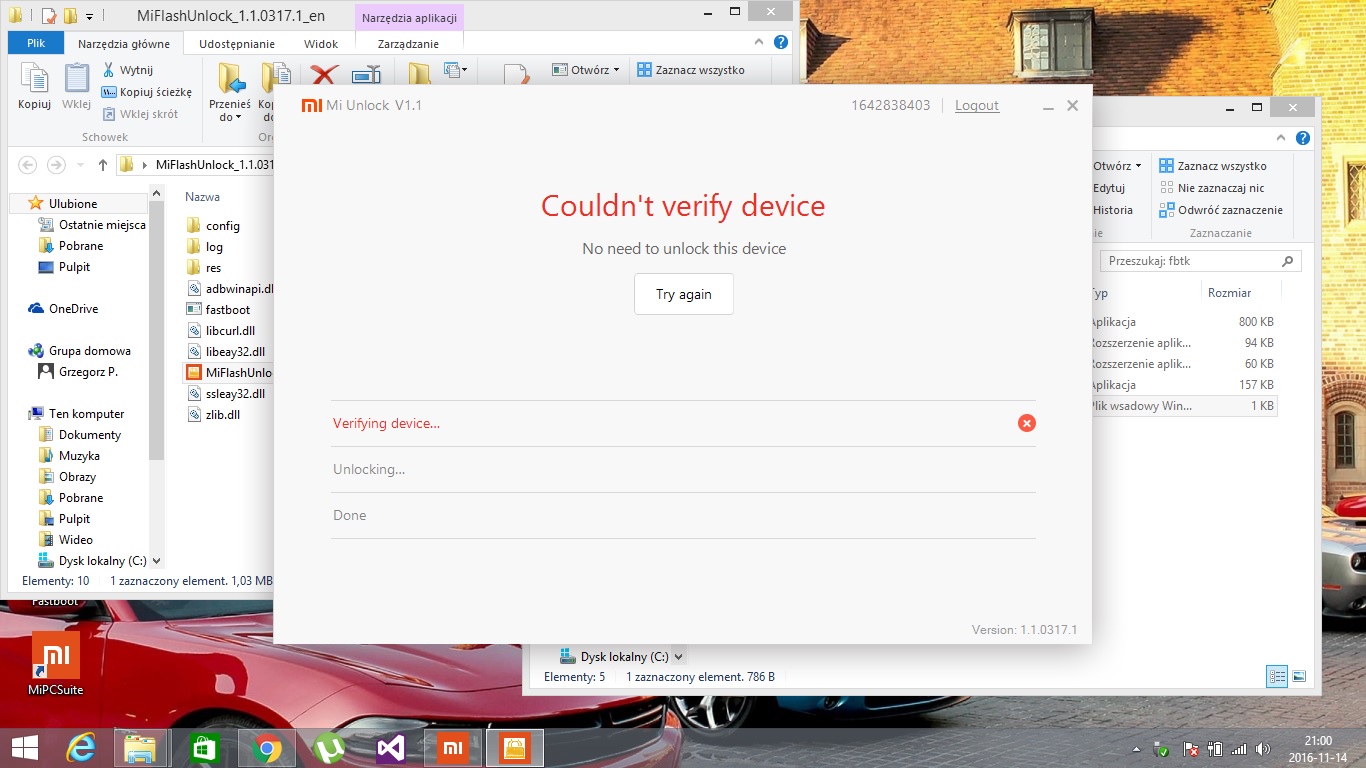Click Zaznacz wszystko in the right Explorer window
Viewport: 1366px width, 768px height.
[1212, 166]
